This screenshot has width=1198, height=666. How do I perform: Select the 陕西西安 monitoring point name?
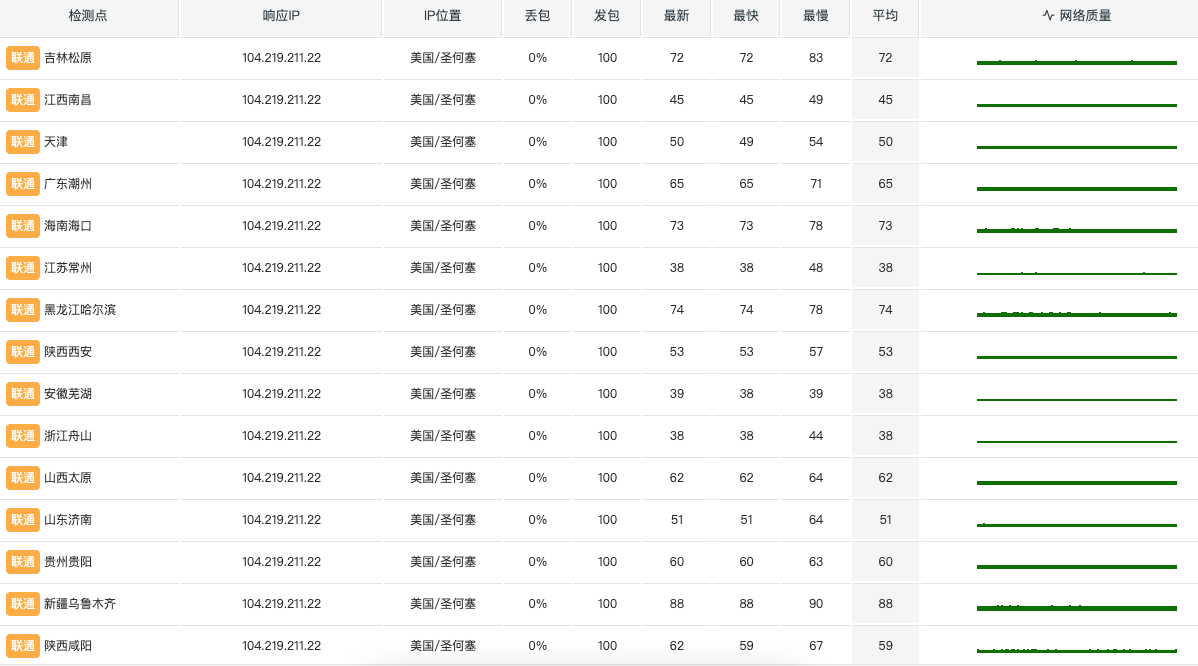[68, 352]
